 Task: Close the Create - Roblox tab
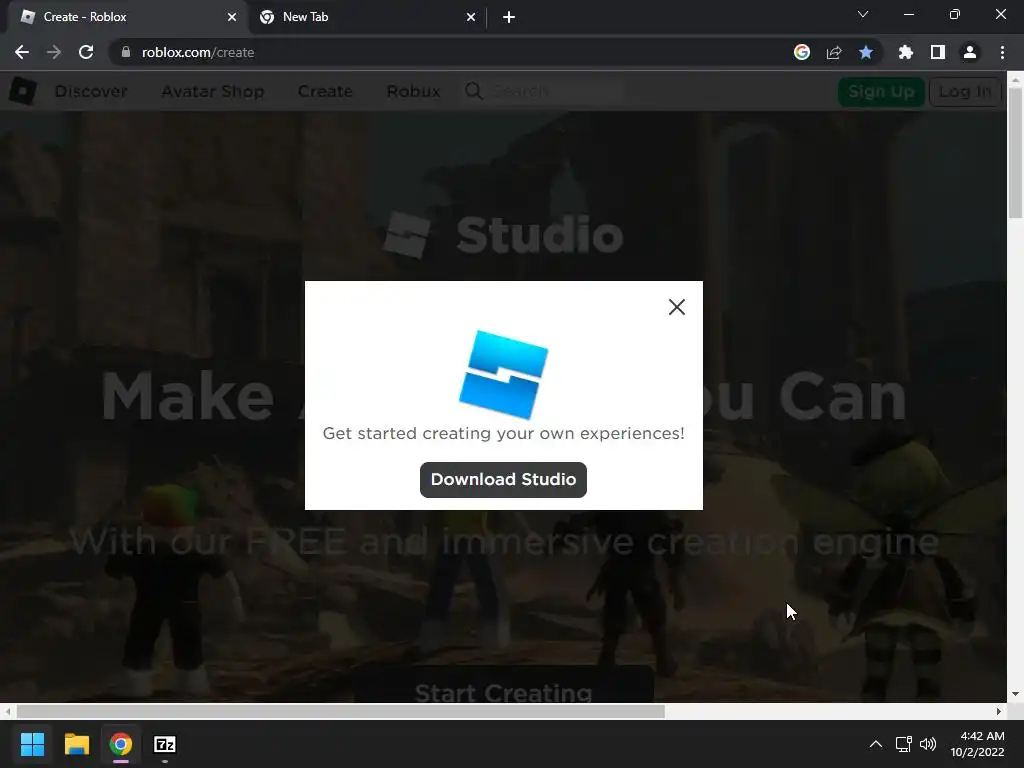click(232, 17)
